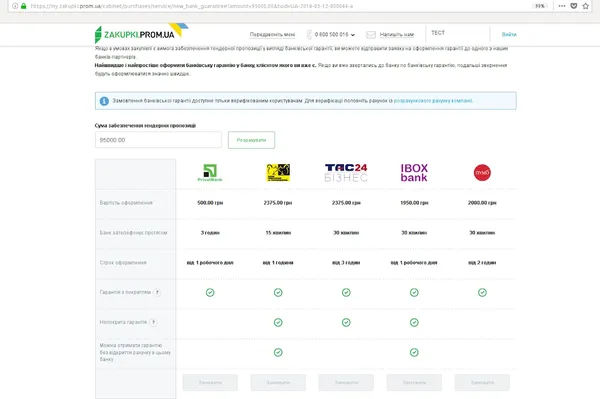Click the '3 години' callback time
This screenshot has width=600, height=399.
coord(210,233)
